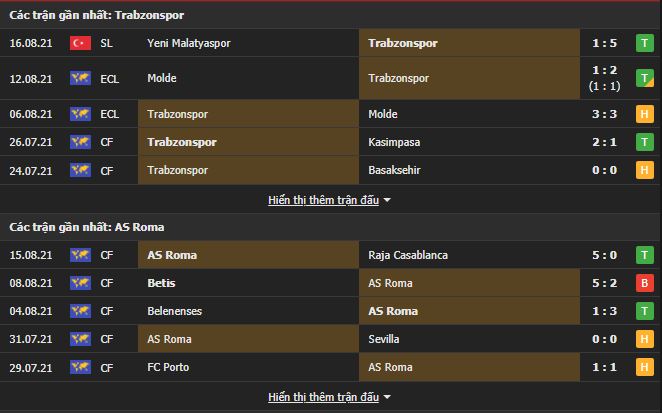Expand more AS Roma matches via the dropdown arrow
662x413 pixels.
(387, 397)
